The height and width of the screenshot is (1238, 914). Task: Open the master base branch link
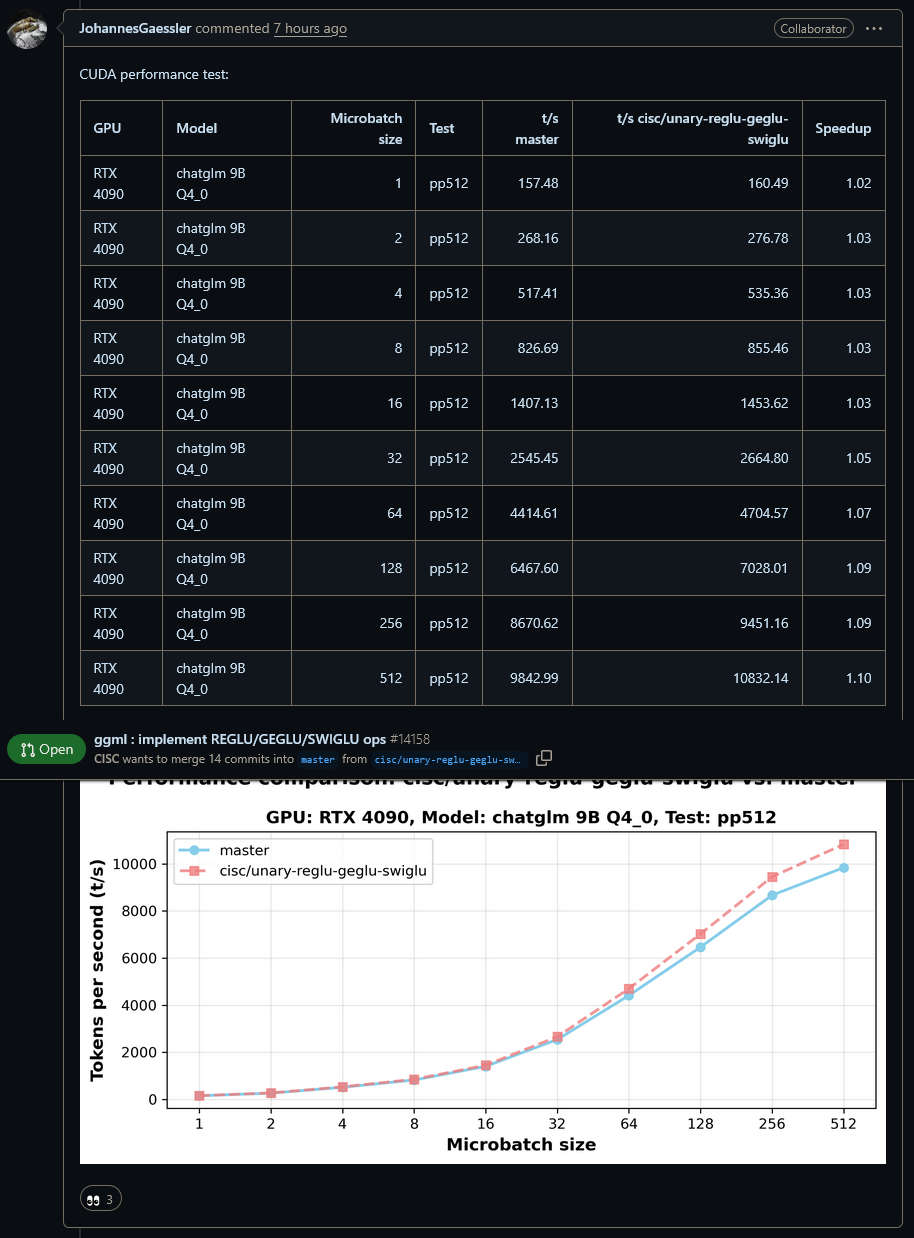[x=318, y=759]
